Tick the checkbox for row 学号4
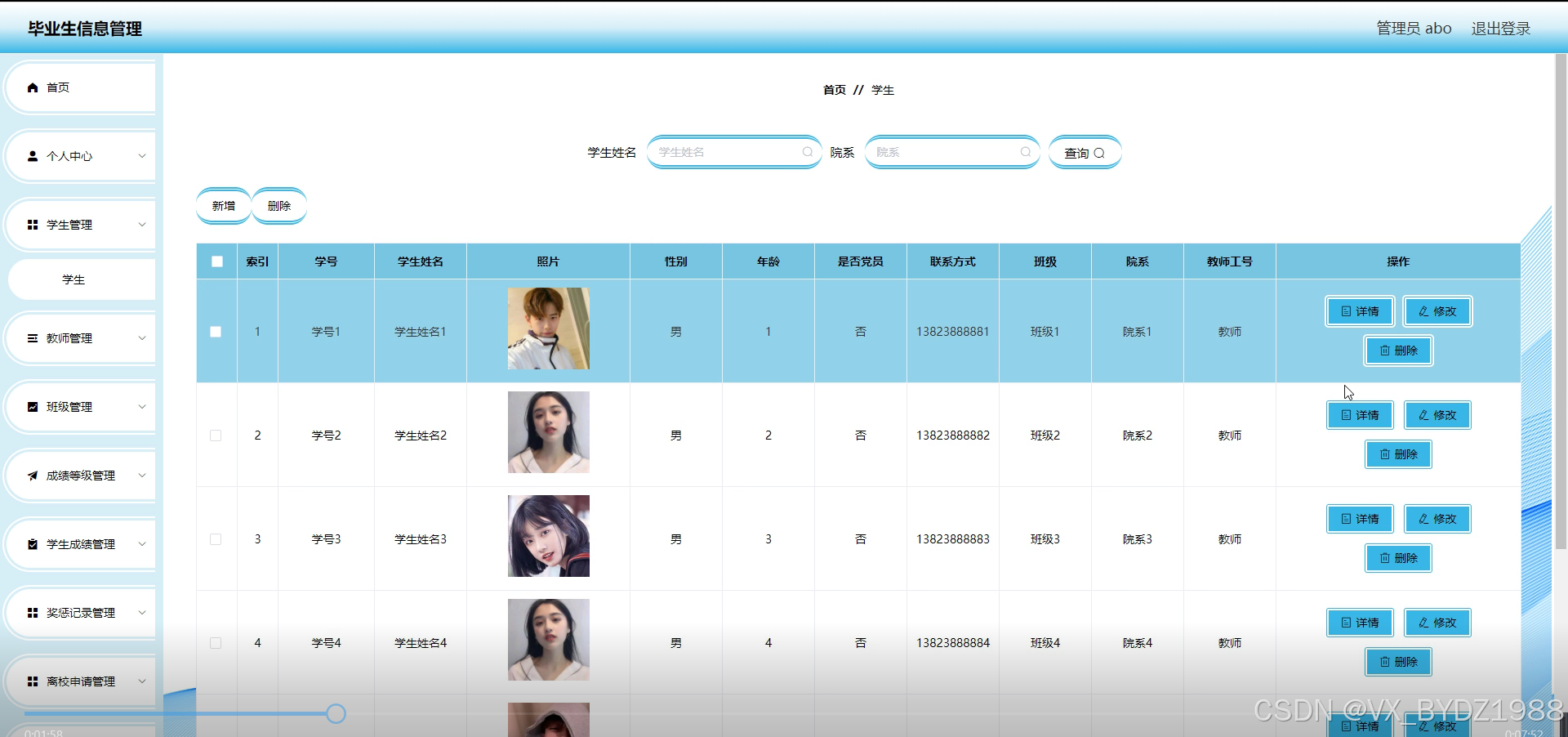Screen dimensions: 1568x737 [x=216, y=643]
